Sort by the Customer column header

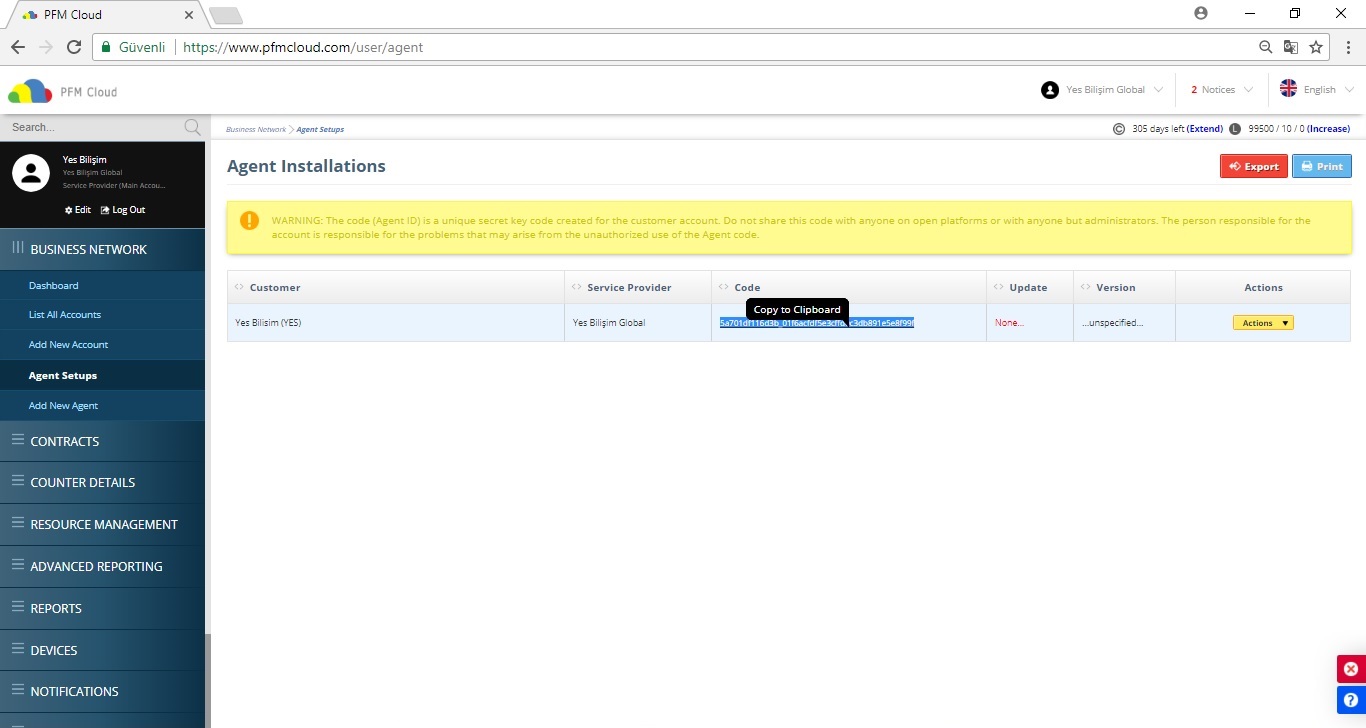(x=396, y=287)
